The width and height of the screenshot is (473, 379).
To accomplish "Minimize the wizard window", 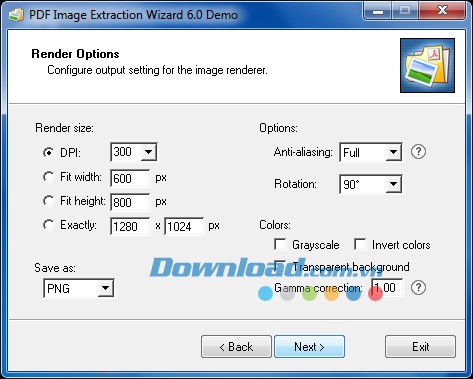I will pos(377,12).
